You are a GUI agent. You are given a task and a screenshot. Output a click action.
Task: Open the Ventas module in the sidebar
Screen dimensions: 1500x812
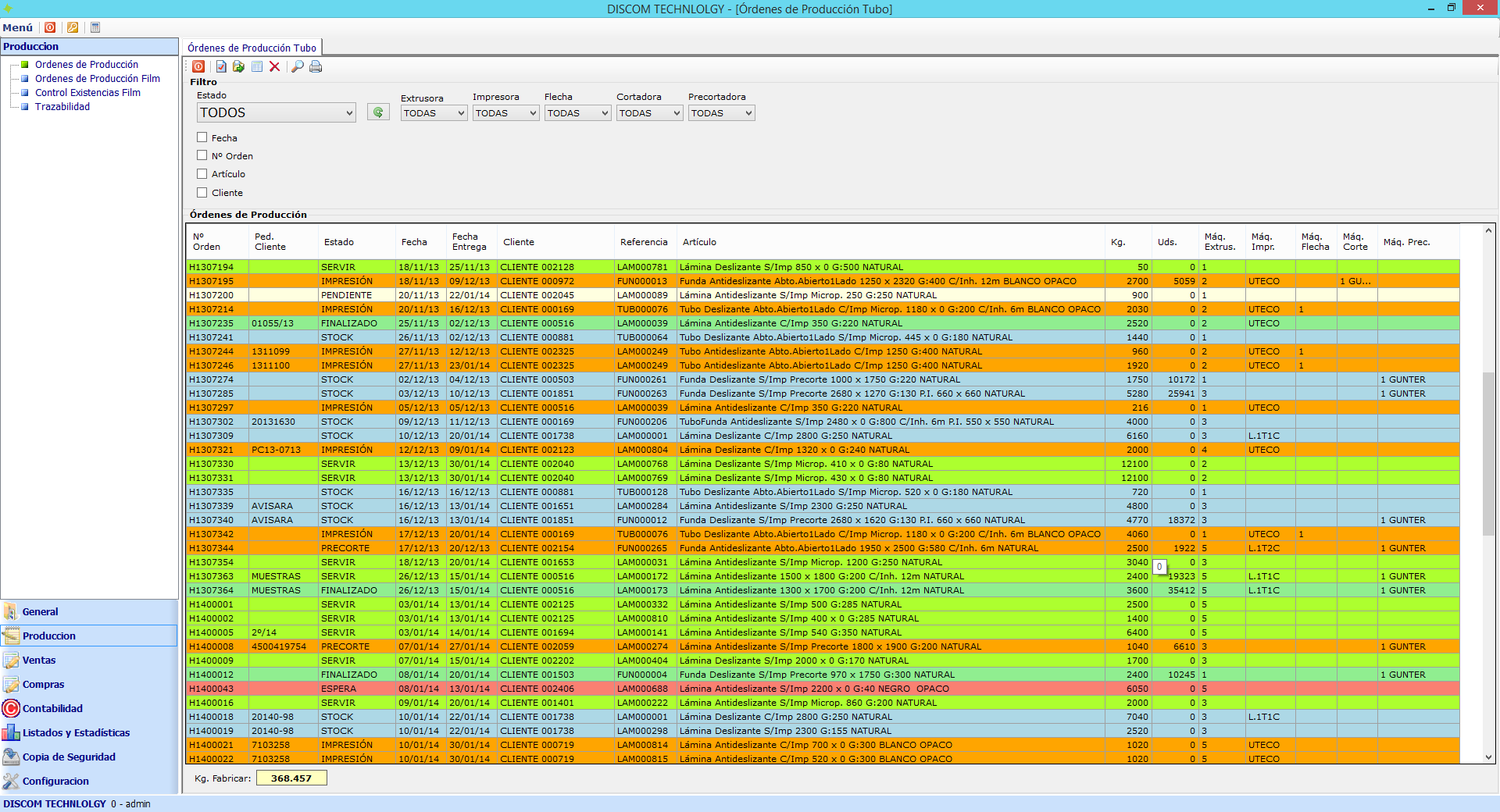[x=39, y=661]
